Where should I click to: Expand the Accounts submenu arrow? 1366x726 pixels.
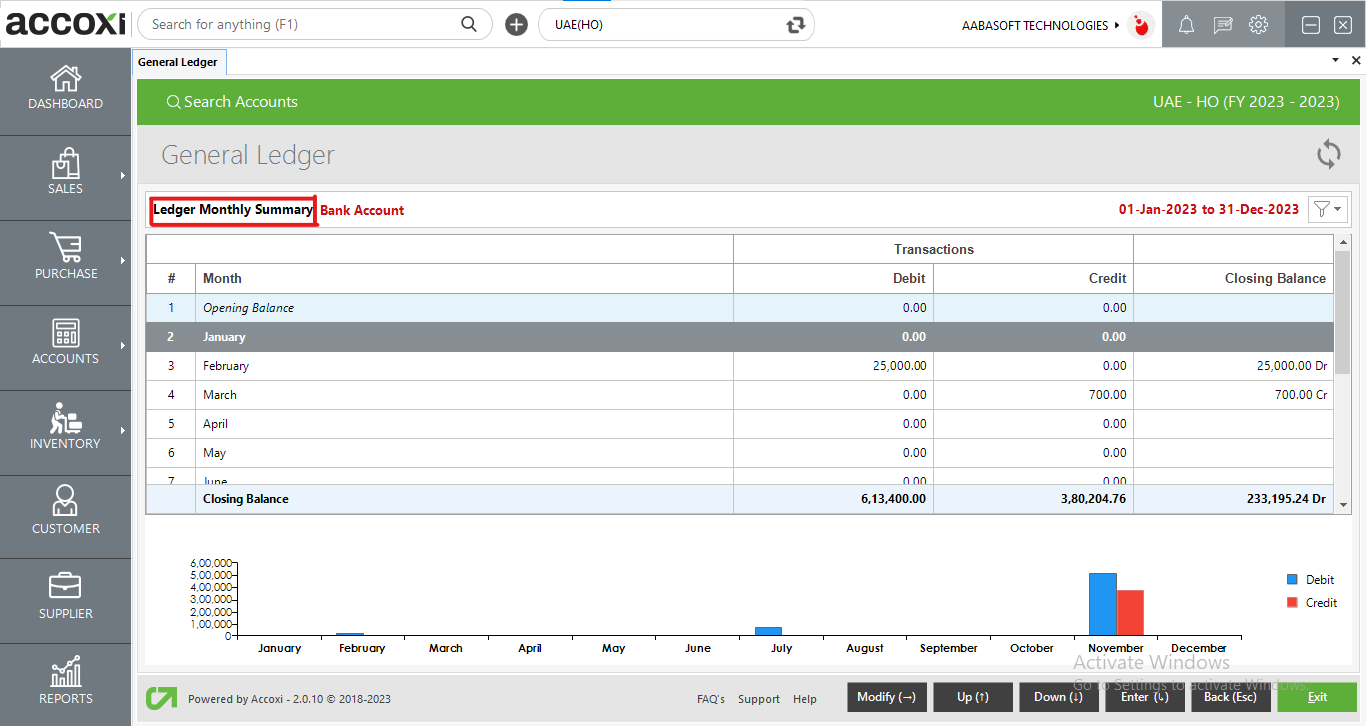(x=123, y=346)
